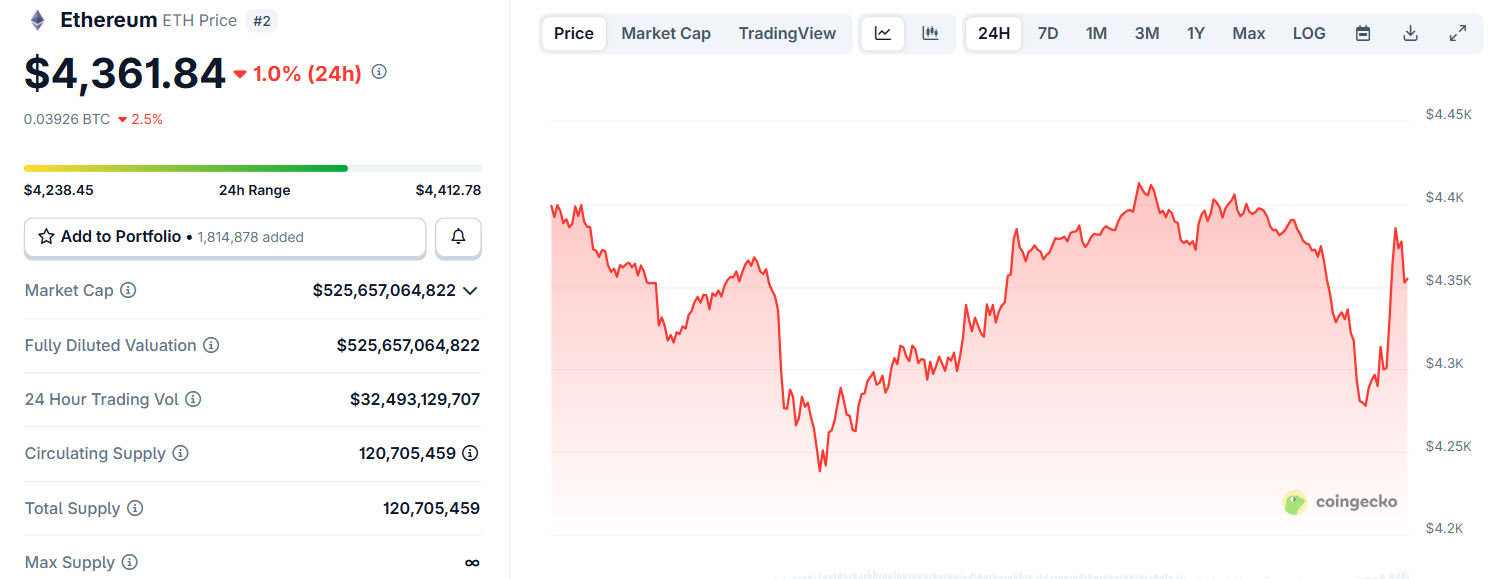Open price alerts via the bell icon

(458, 237)
